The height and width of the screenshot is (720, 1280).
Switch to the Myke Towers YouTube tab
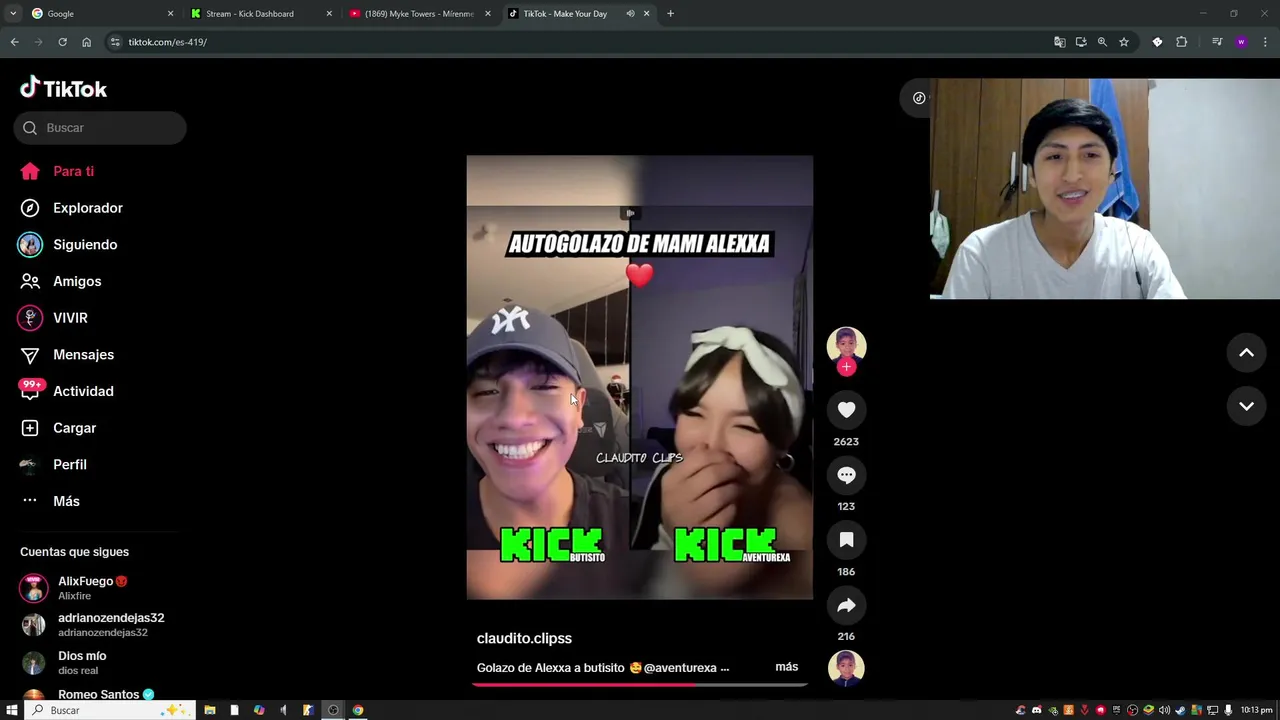point(420,14)
